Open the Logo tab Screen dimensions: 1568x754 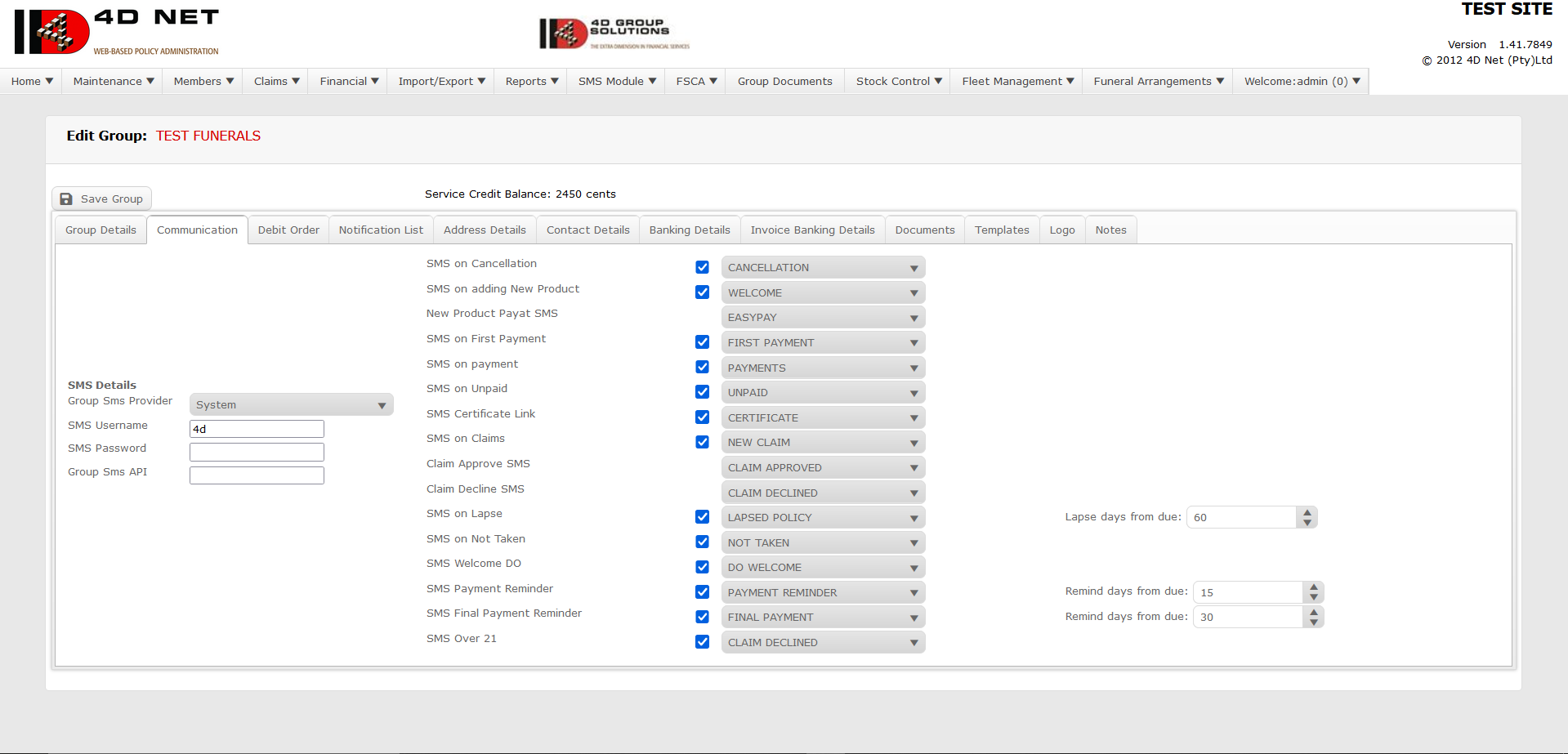click(x=1062, y=230)
